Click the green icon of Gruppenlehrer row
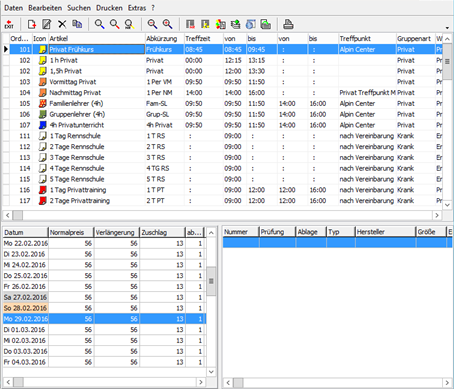Screen dimensions: 454x389 coord(42,114)
